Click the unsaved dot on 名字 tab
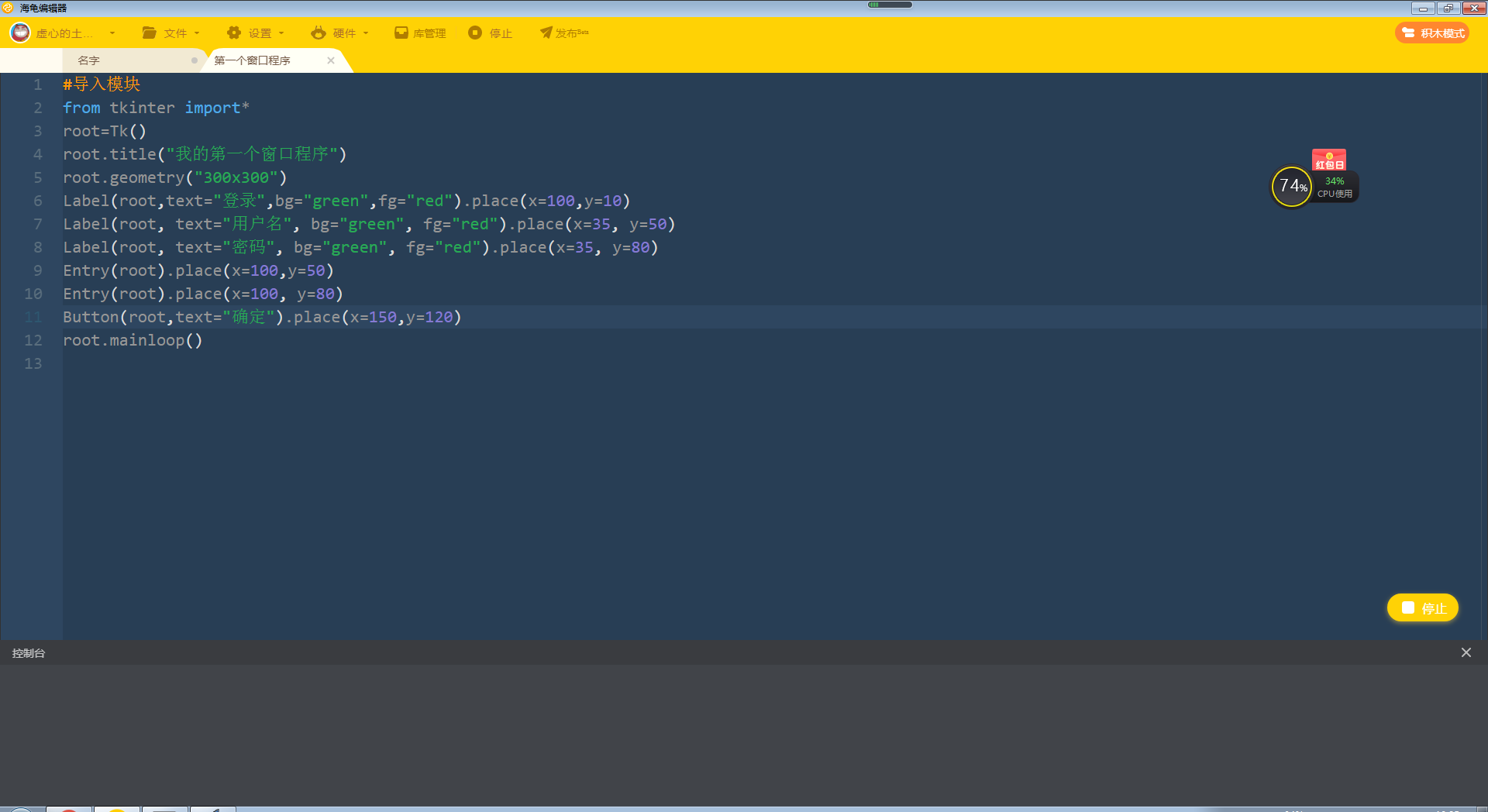Viewport: 1488px width, 812px height. click(x=195, y=60)
